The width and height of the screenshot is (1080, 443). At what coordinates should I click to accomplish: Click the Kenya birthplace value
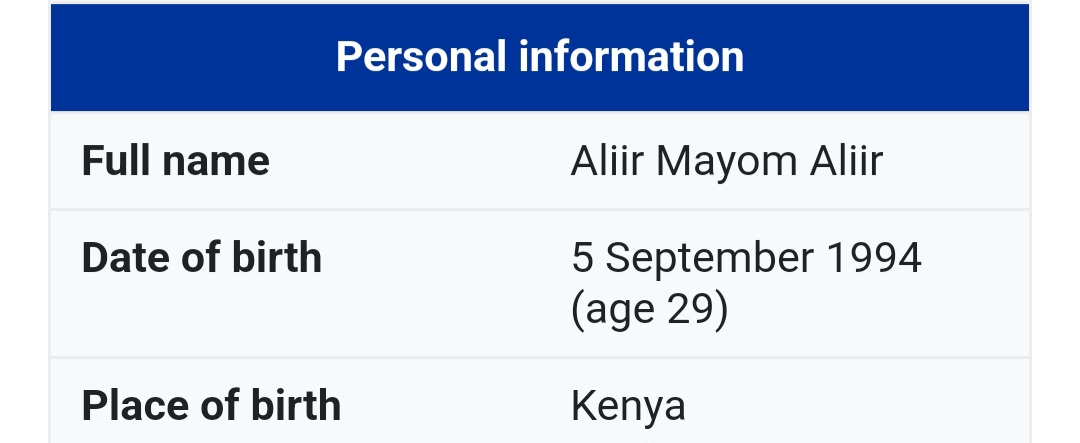coord(628,406)
